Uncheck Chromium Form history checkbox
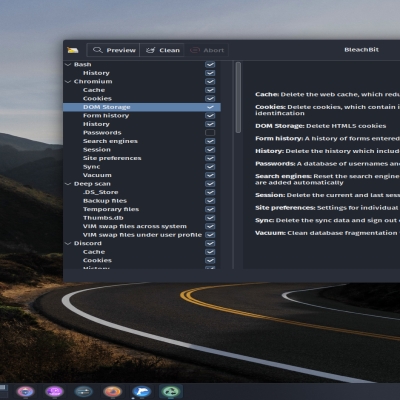 click(x=210, y=116)
